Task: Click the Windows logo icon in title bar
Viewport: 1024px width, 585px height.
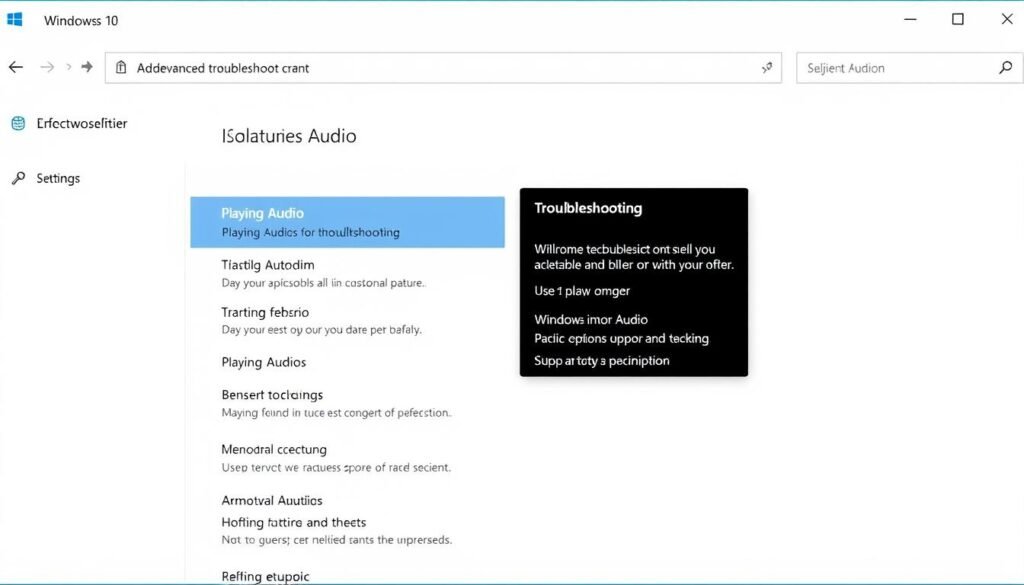Action: click(x=14, y=20)
